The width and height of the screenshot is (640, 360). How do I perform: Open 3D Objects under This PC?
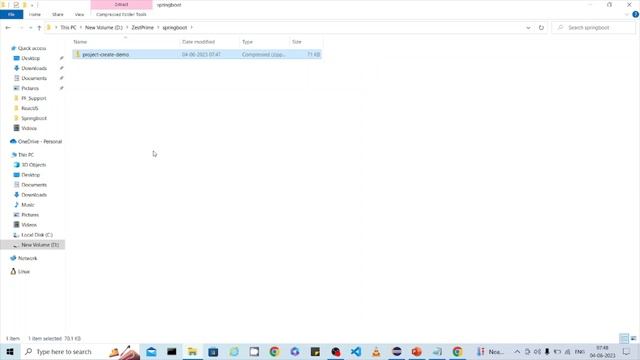click(x=33, y=165)
